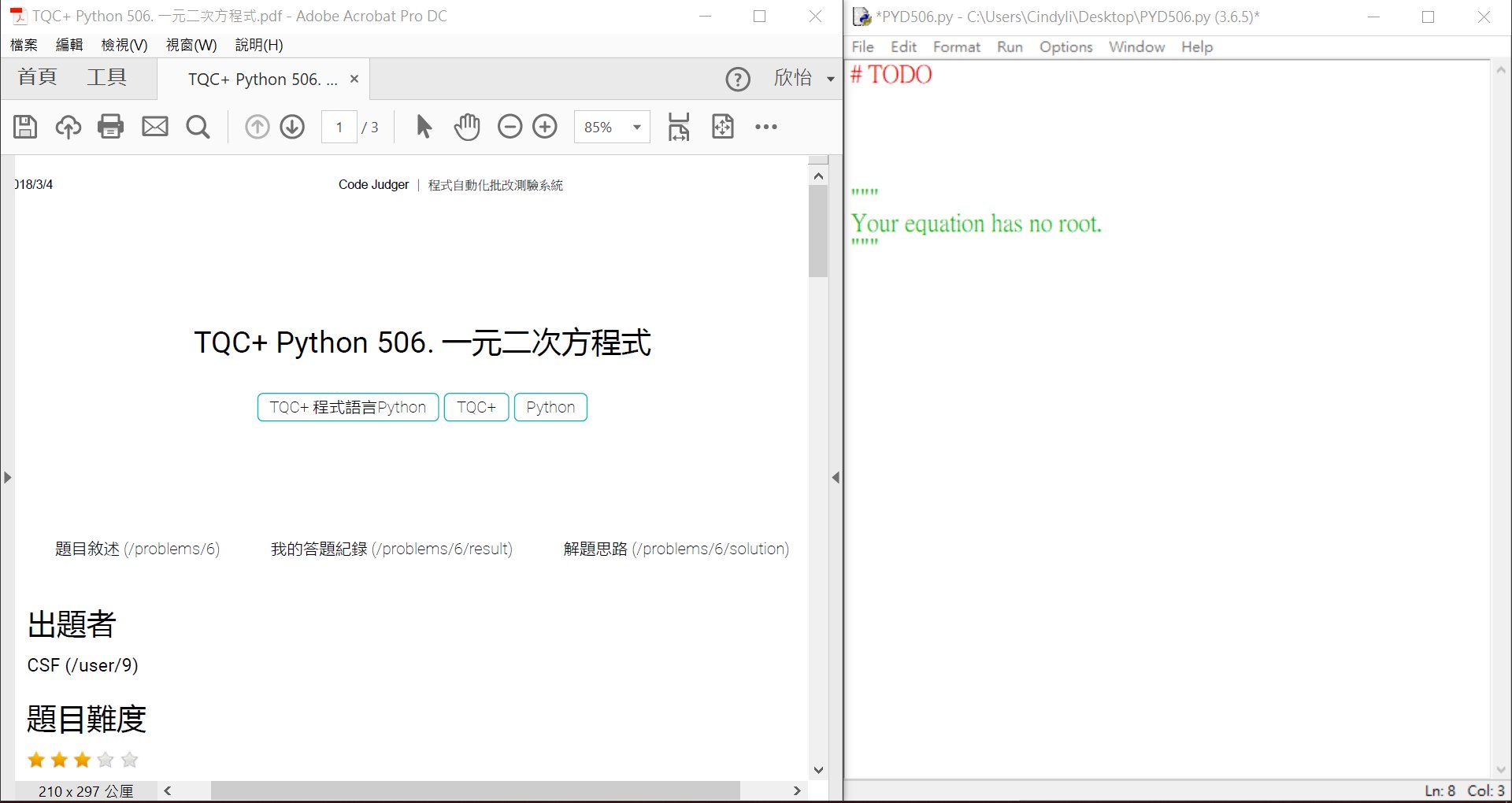Send file by email envelope icon
The width and height of the screenshot is (1512, 803).
click(x=155, y=127)
